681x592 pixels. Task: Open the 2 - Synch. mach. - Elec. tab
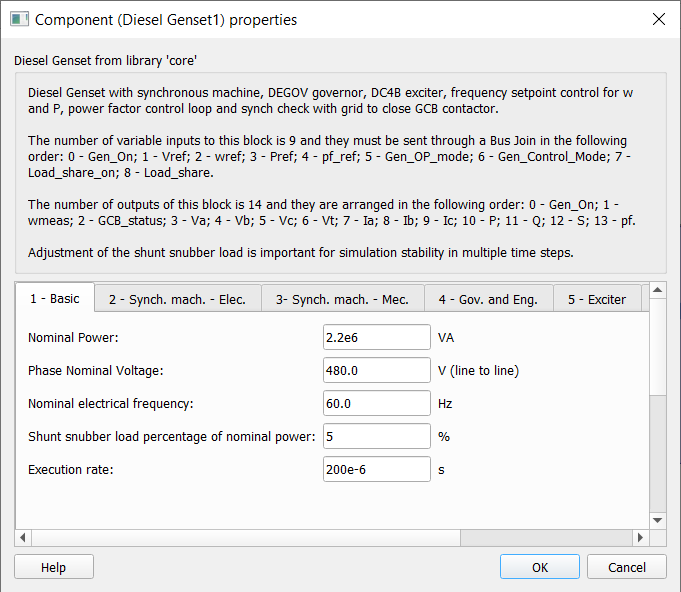coord(178,299)
